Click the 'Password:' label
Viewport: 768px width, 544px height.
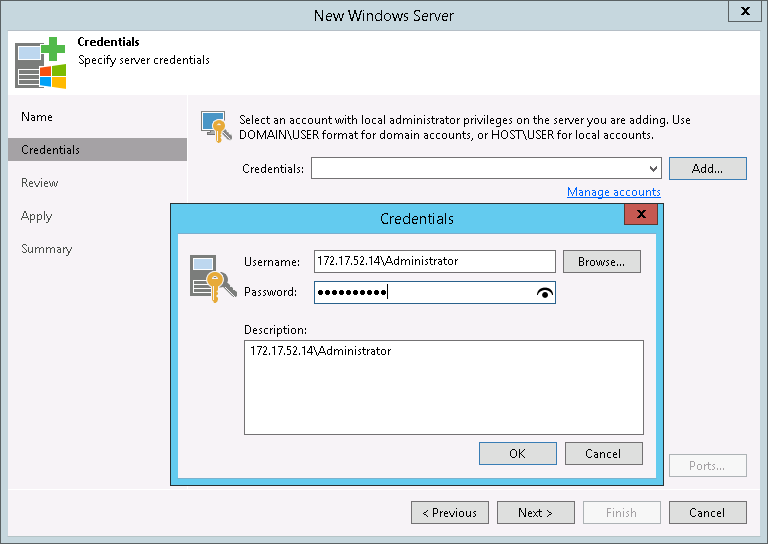[x=270, y=292]
